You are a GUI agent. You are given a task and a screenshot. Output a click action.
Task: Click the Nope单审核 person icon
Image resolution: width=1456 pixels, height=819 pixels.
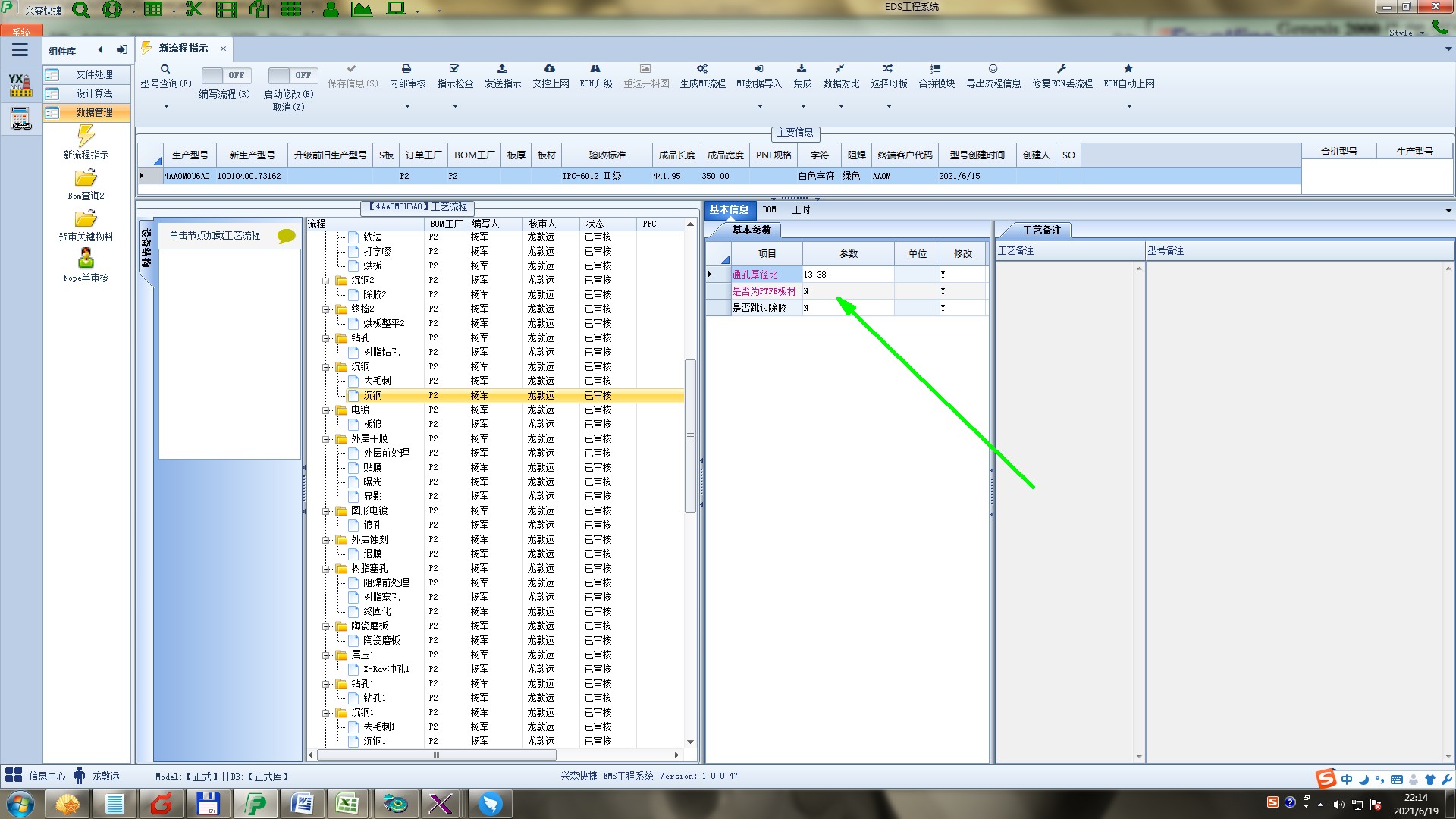tap(86, 259)
